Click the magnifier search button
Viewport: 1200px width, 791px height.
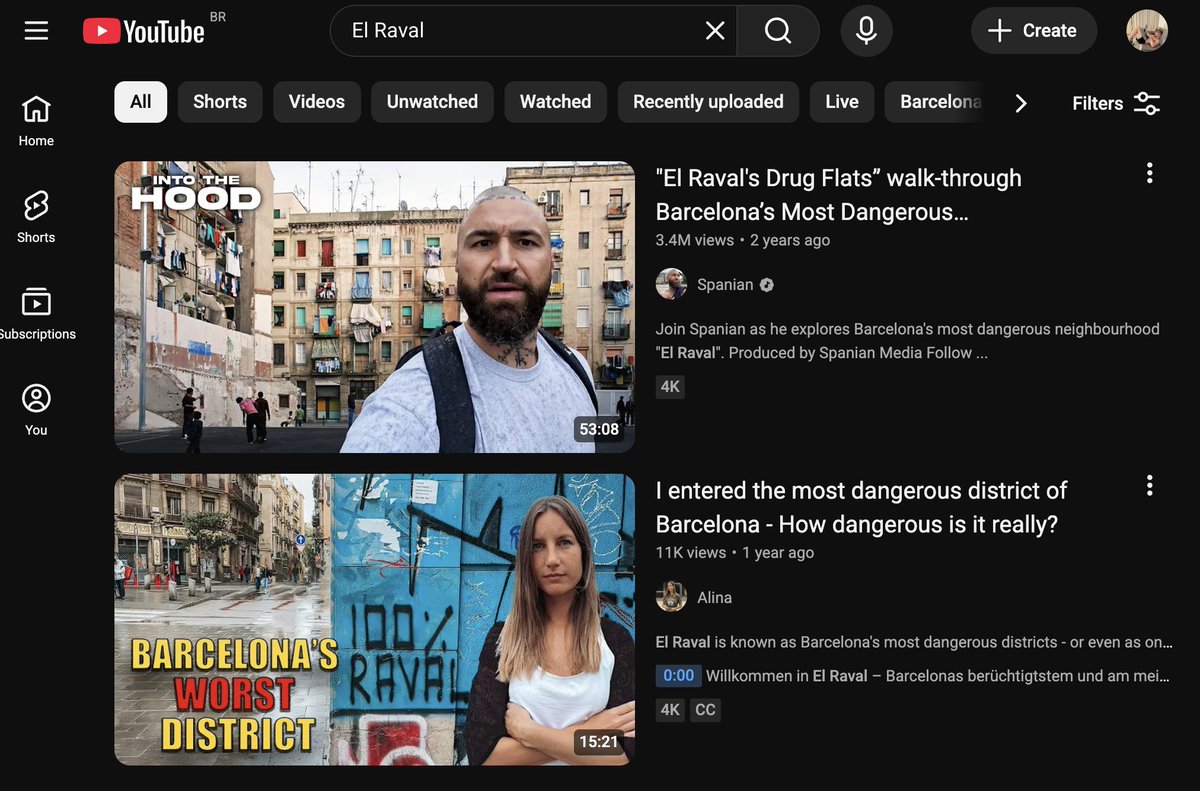click(778, 31)
